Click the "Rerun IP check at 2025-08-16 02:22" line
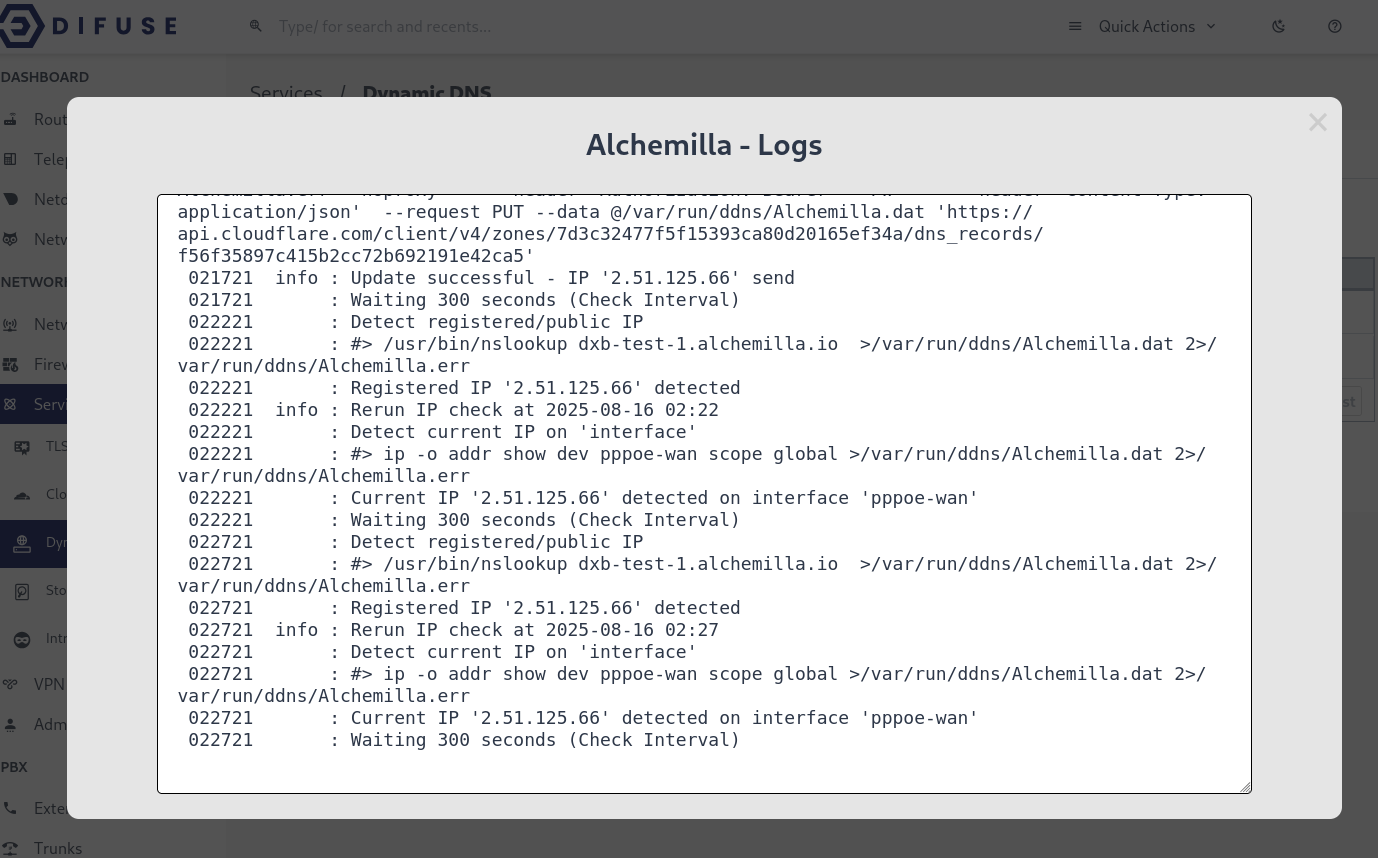Screen dimensions: 1378x858 pos(453,410)
